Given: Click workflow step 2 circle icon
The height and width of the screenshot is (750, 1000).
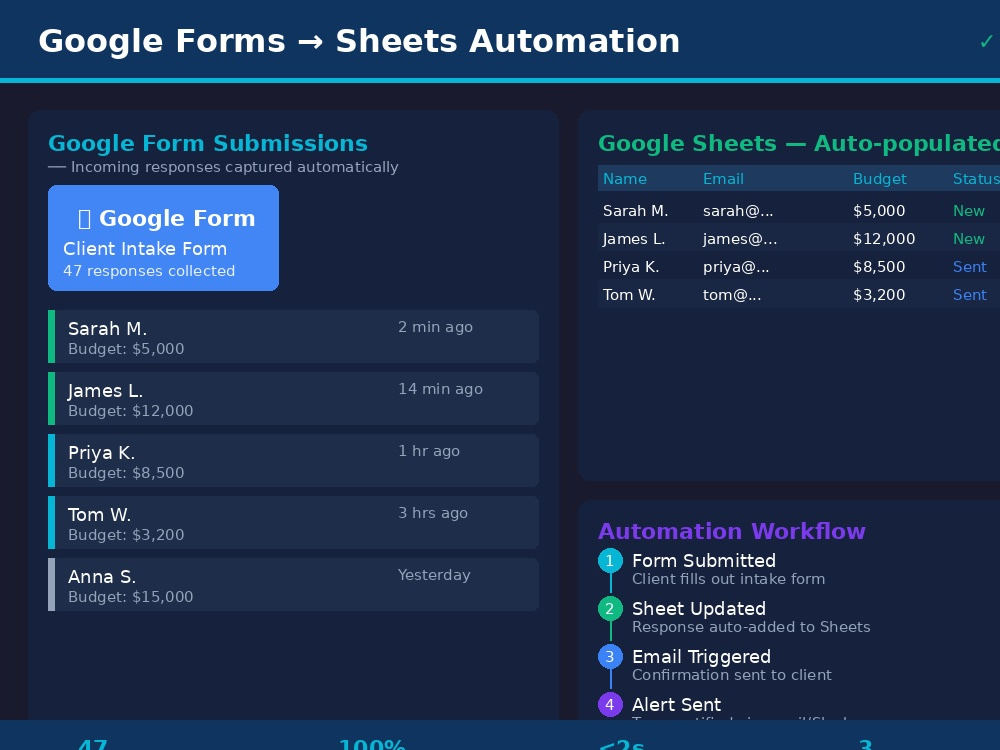Looking at the screenshot, I should [x=610, y=608].
